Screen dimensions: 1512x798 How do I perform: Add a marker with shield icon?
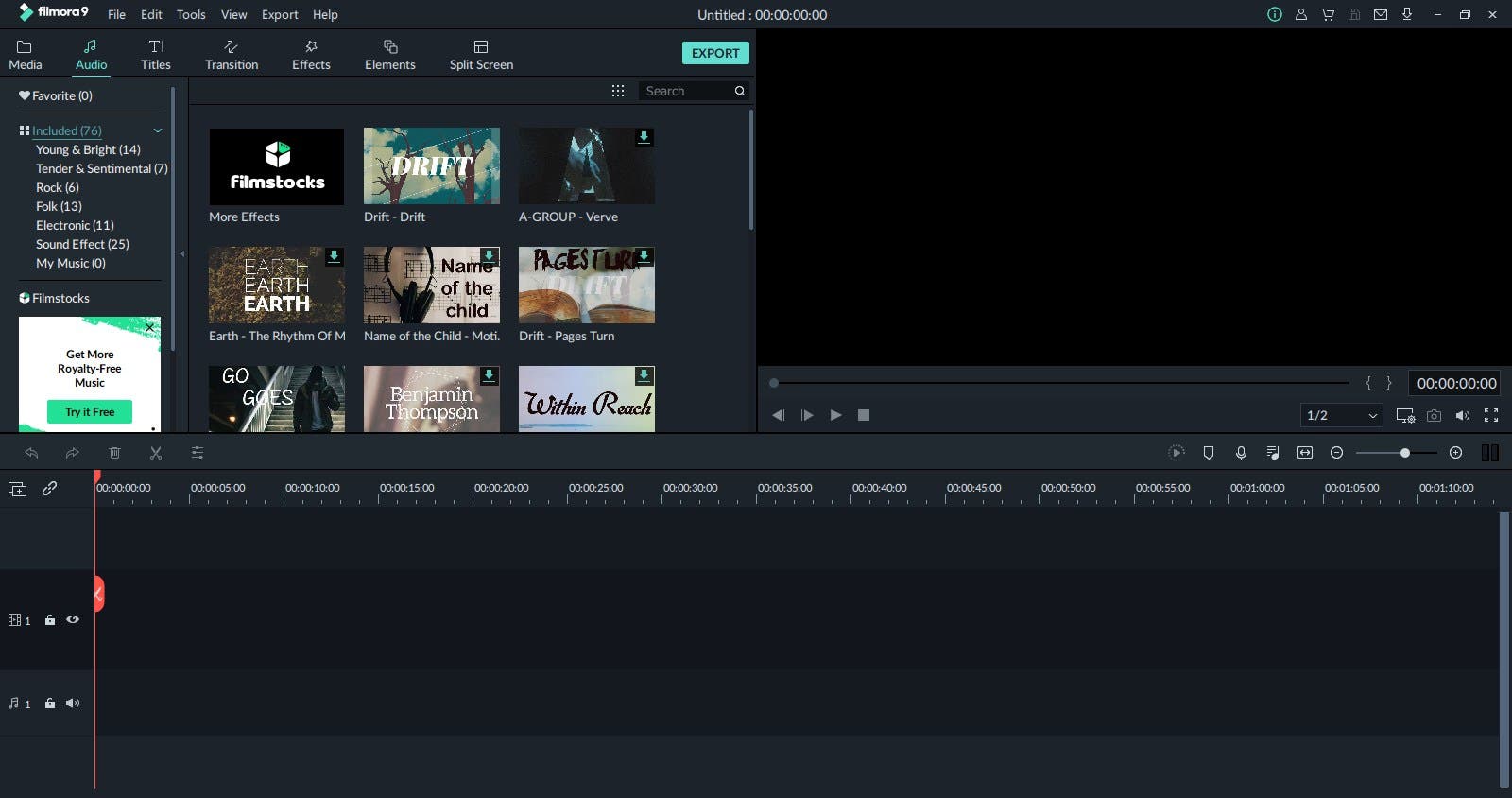click(1209, 453)
